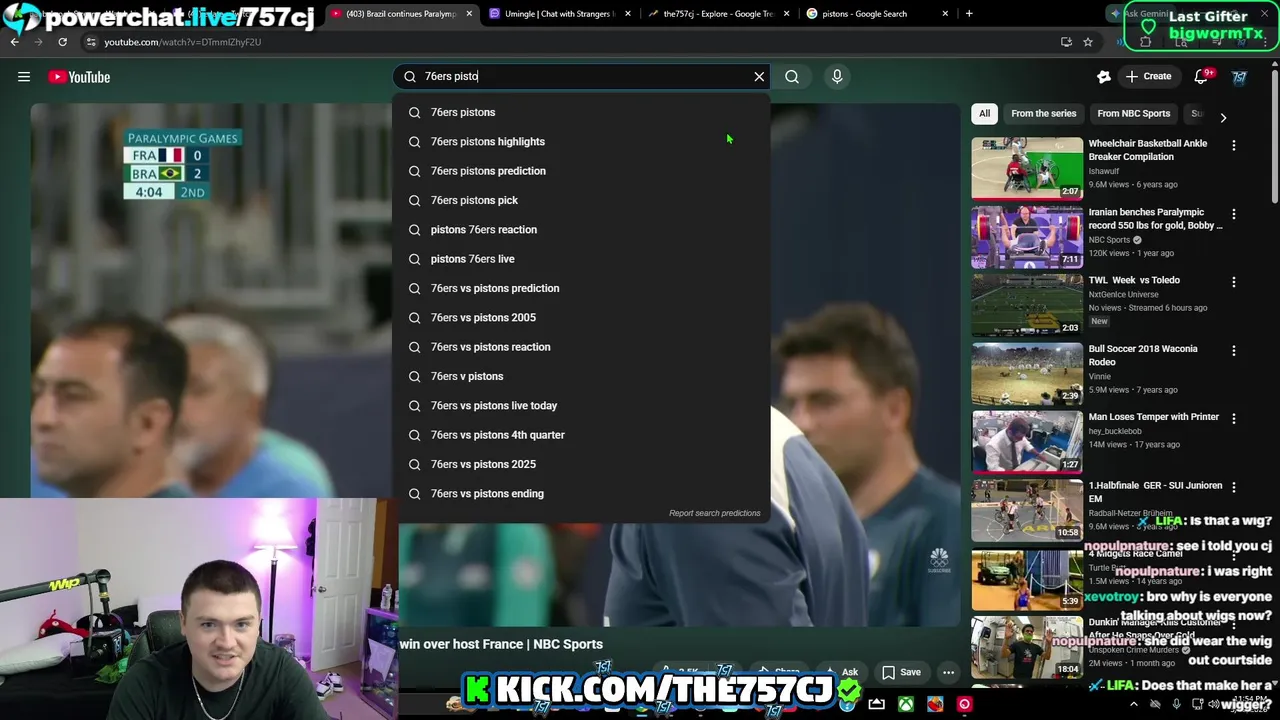Open the Xbox icon in the taskbar
Viewport: 1280px width, 720px height.
[905, 704]
